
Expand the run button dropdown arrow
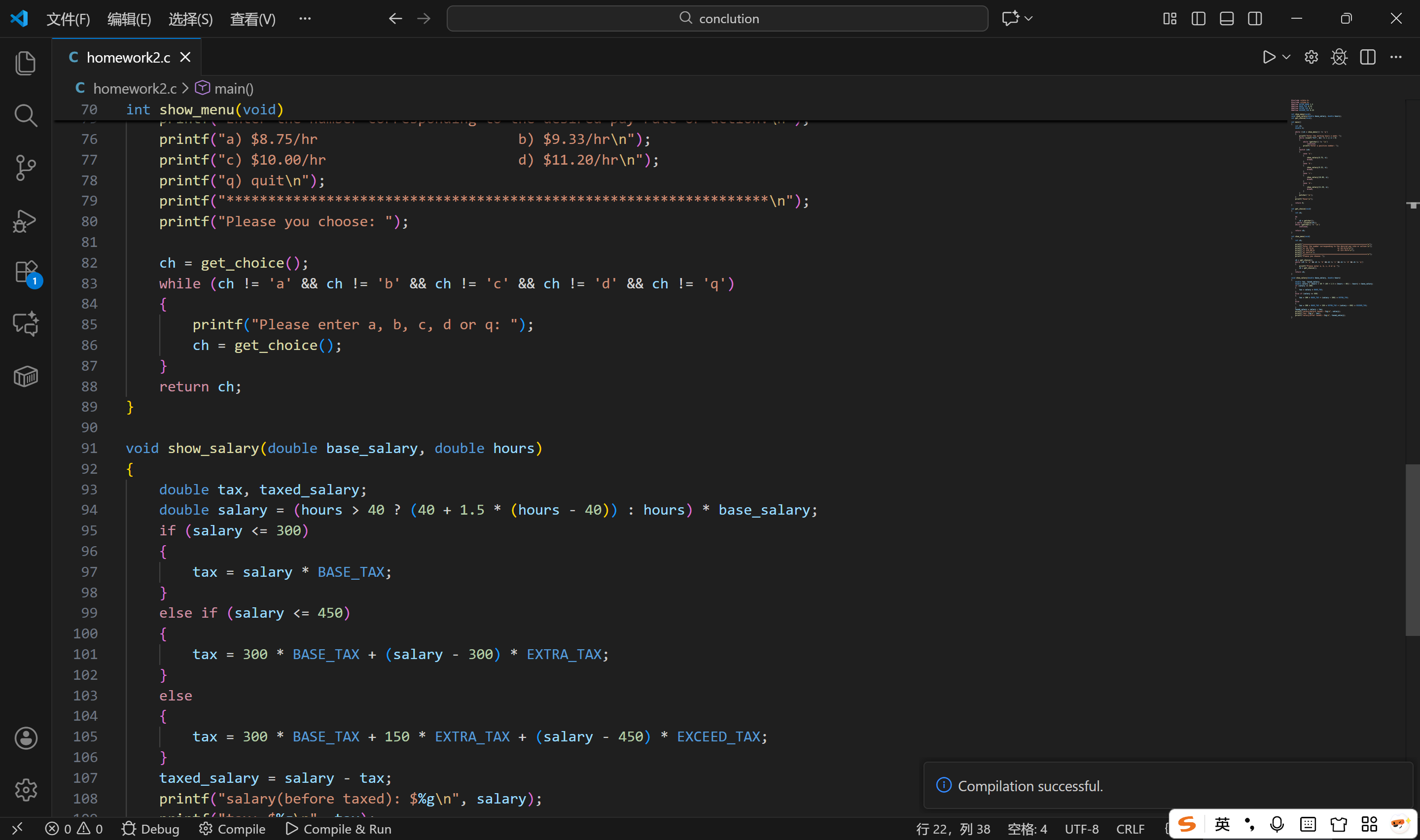pos(1286,57)
